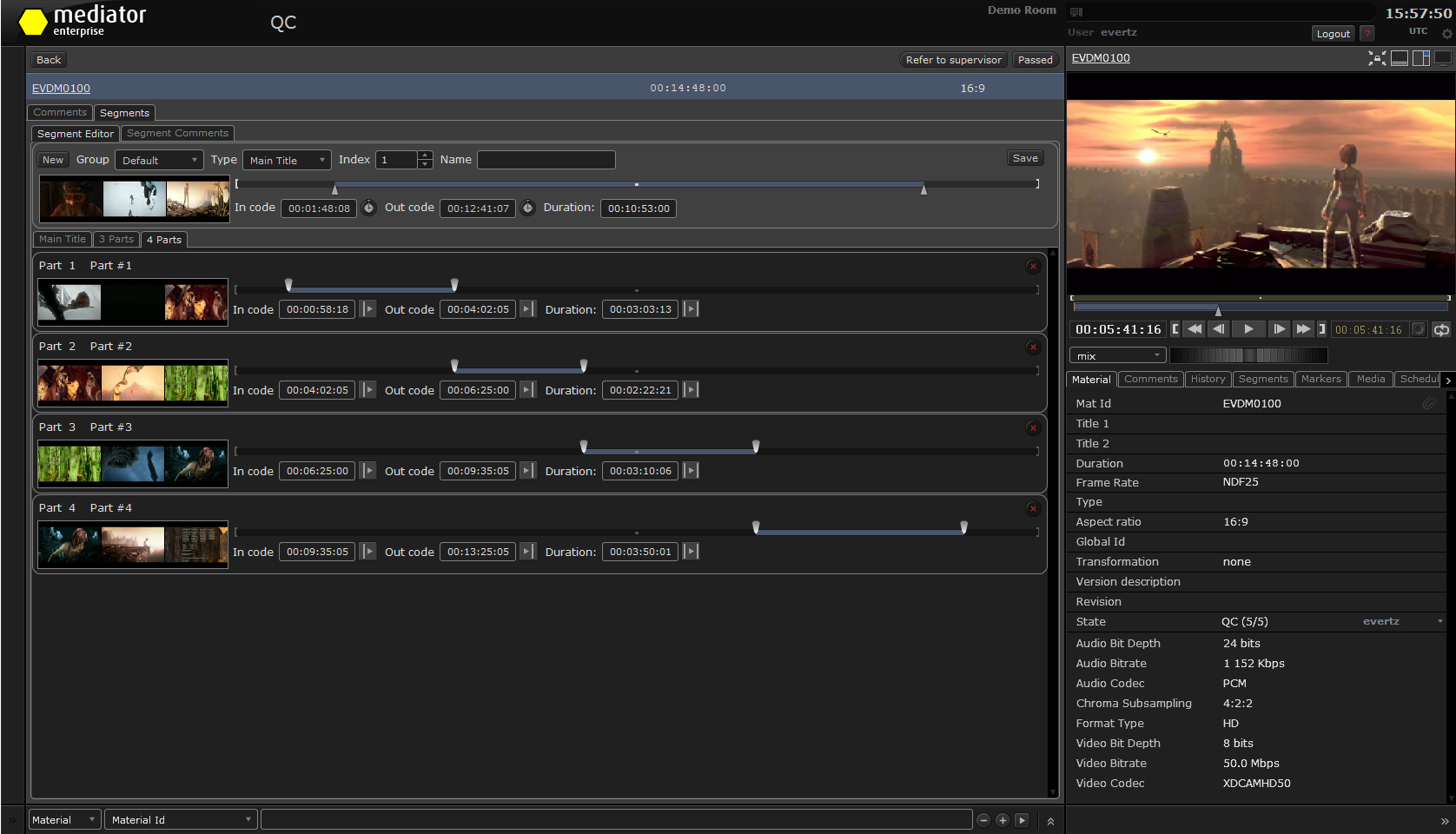
Task: Open the Type dropdown showing Main Title
Action: tap(287, 161)
